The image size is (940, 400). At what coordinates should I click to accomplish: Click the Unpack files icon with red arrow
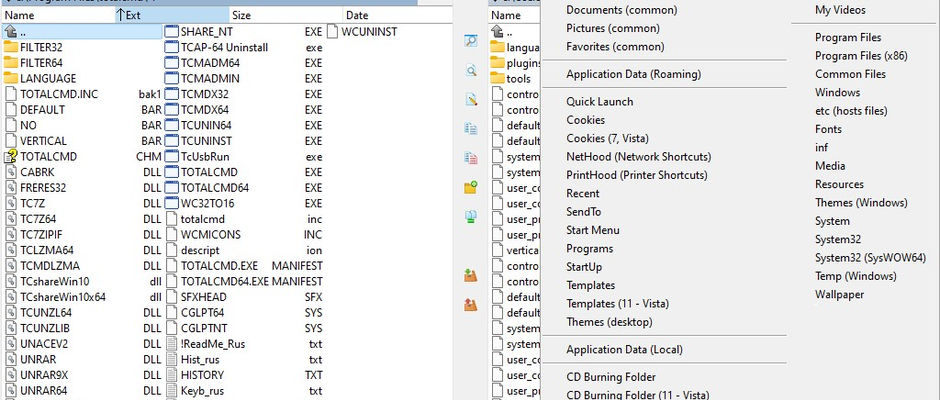coord(471,305)
